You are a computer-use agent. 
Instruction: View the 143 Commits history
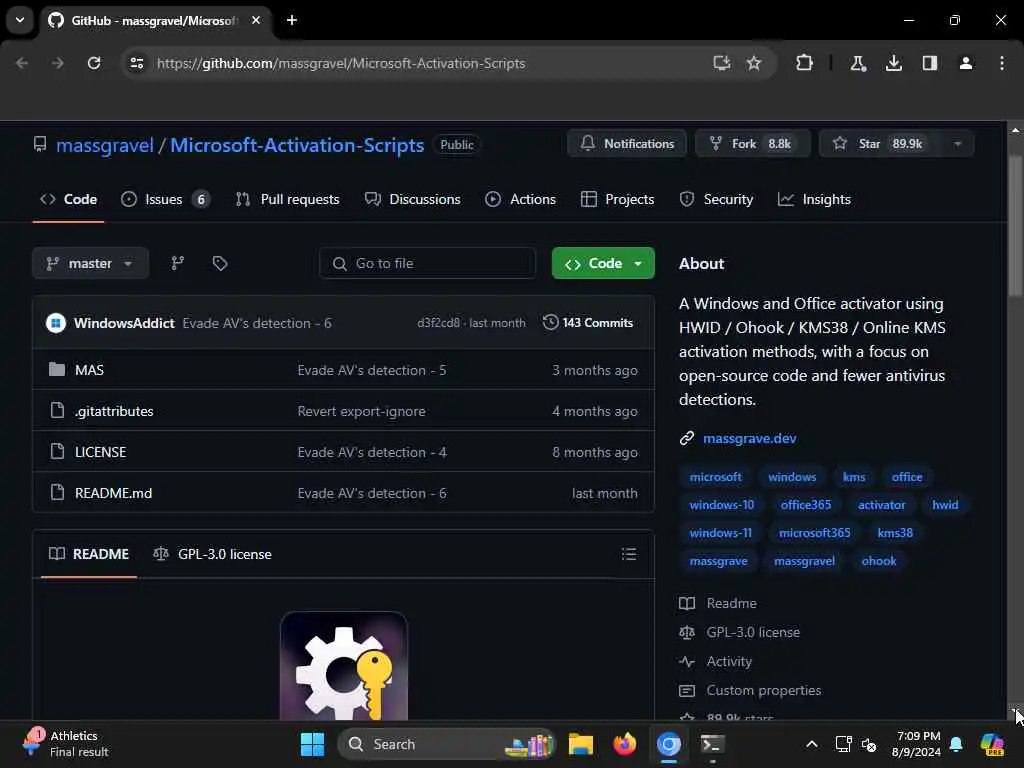[588, 323]
